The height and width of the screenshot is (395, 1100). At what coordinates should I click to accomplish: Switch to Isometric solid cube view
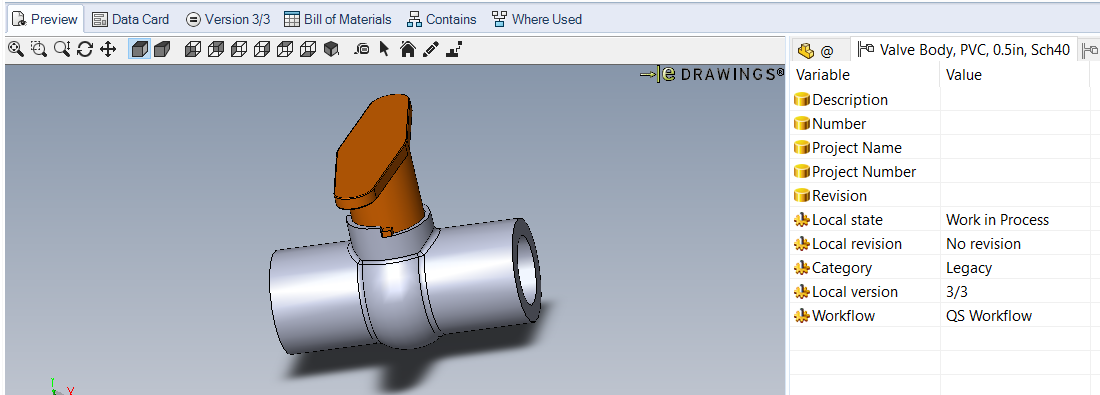331,49
